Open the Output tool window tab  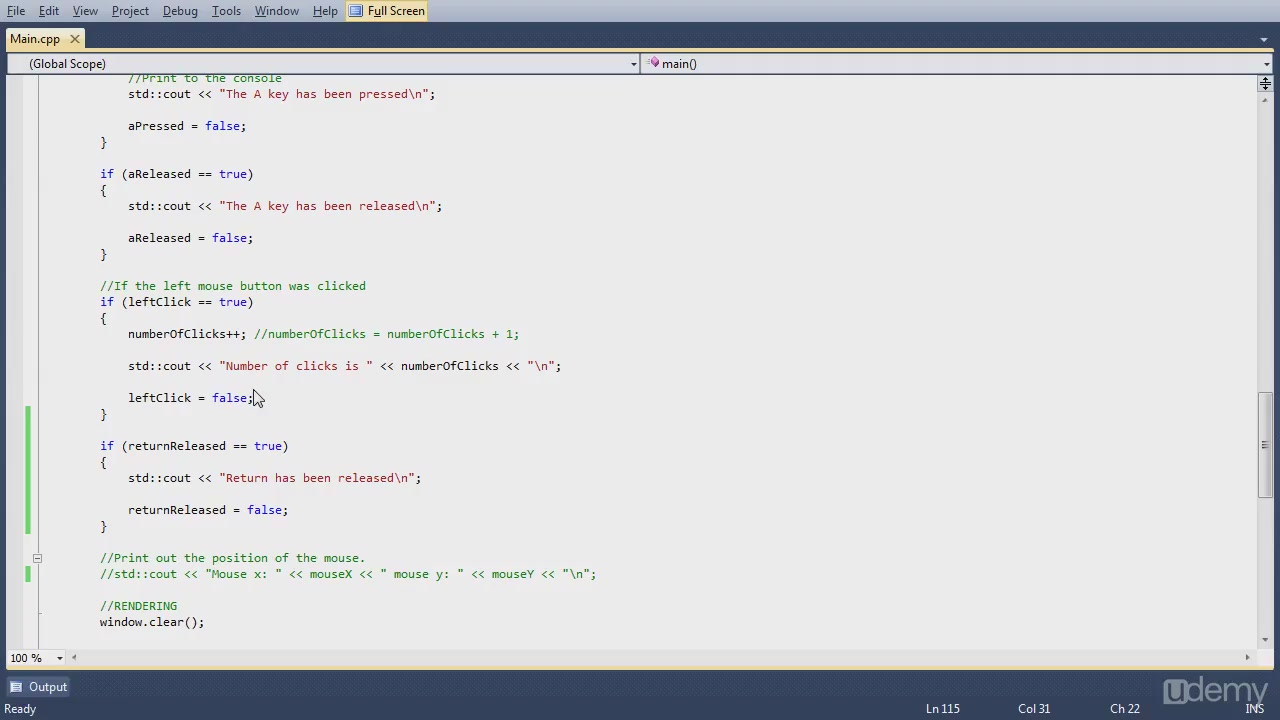[x=38, y=687]
